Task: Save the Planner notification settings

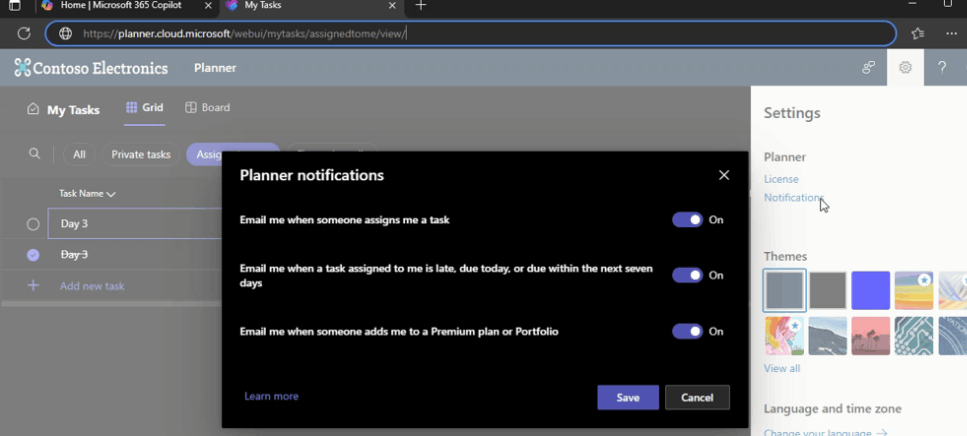Action: (628, 398)
